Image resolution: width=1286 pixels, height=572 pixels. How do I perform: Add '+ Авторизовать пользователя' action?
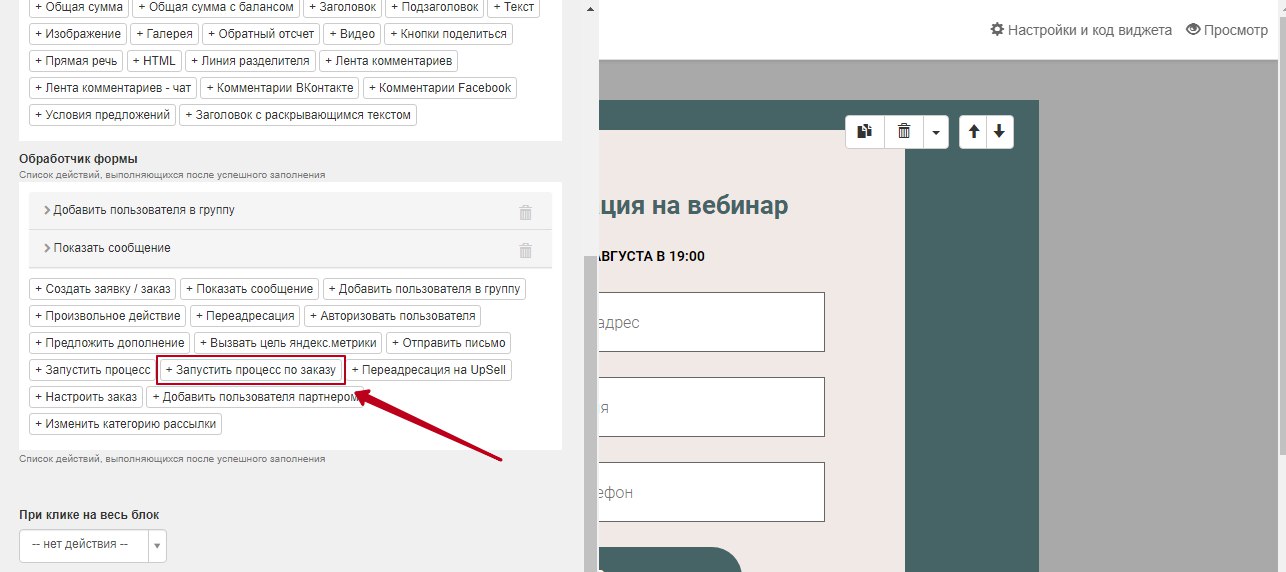[392, 316]
